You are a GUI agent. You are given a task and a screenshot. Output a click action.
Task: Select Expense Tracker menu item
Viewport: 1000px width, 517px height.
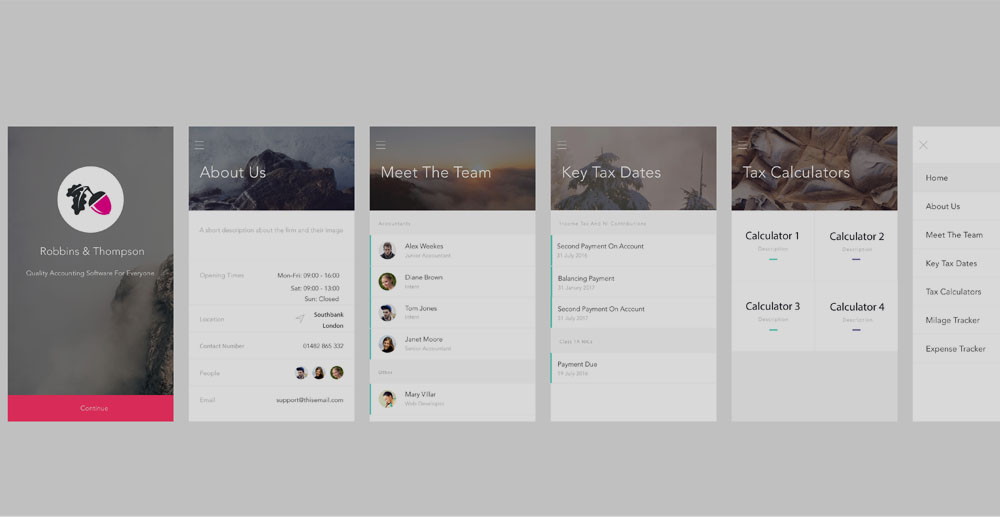(x=955, y=349)
